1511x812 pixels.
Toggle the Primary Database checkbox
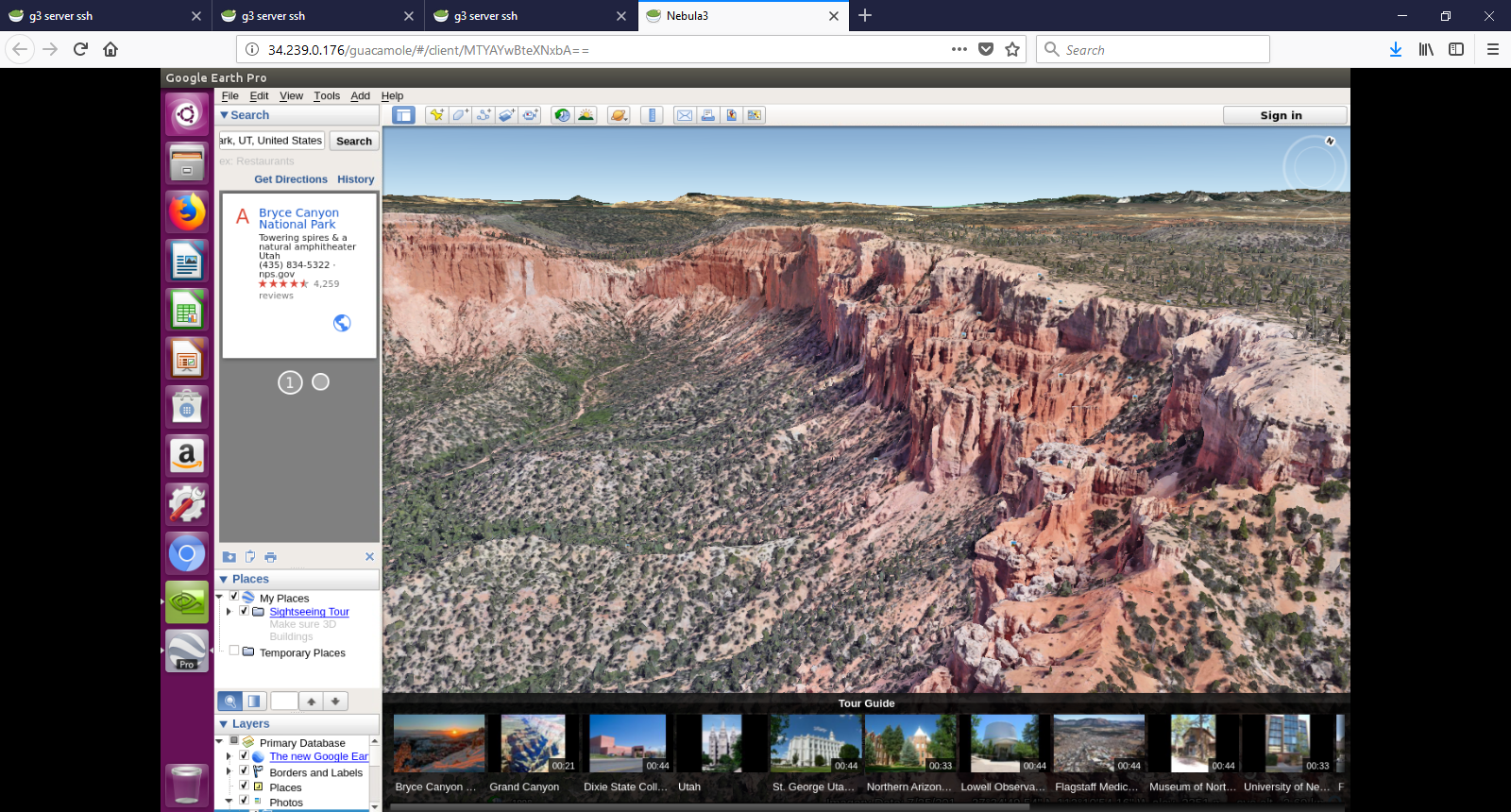[x=234, y=741]
